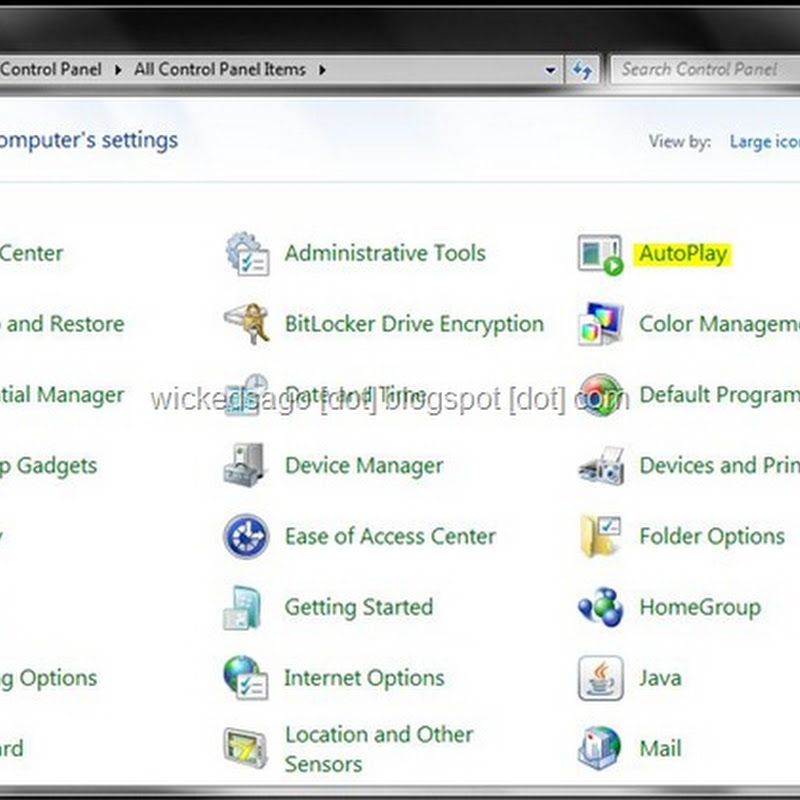800x800 pixels.
Task: Click the Devices and Printers icon
Action: tap(601, 466)
